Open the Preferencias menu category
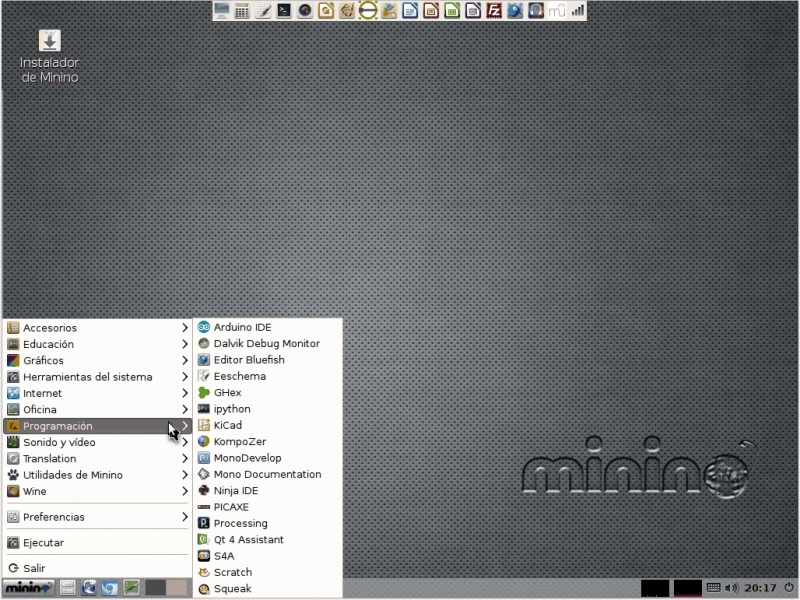The image size is (800, 600). click(x=97, y=517)
